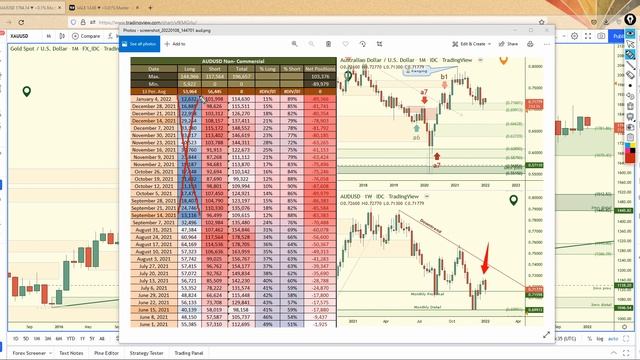The image size is (640, 360).
Task: Click the Save to Pocket icon in browser
Action: click(x=594, y=22)
